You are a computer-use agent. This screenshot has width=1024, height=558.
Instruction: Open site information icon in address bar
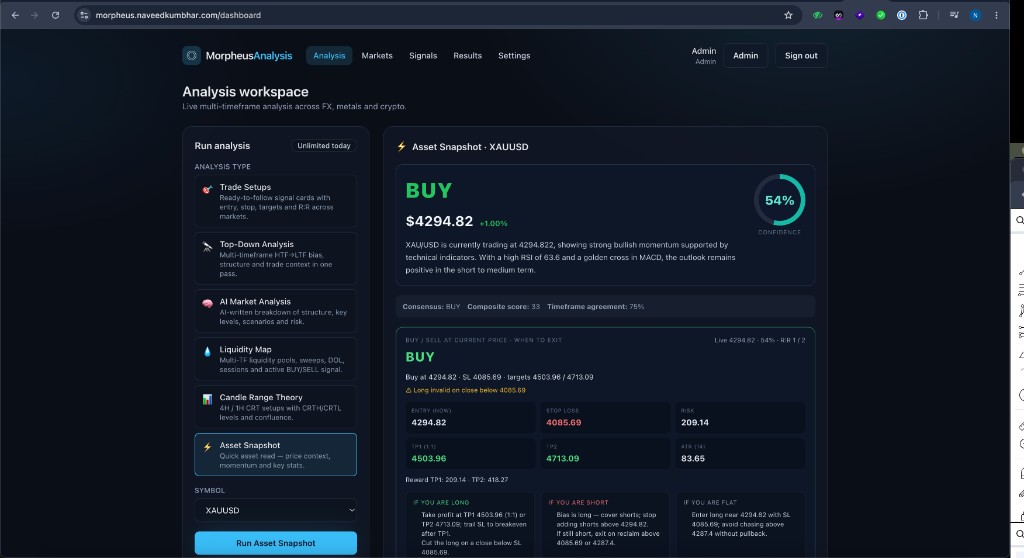click(84, 15)
